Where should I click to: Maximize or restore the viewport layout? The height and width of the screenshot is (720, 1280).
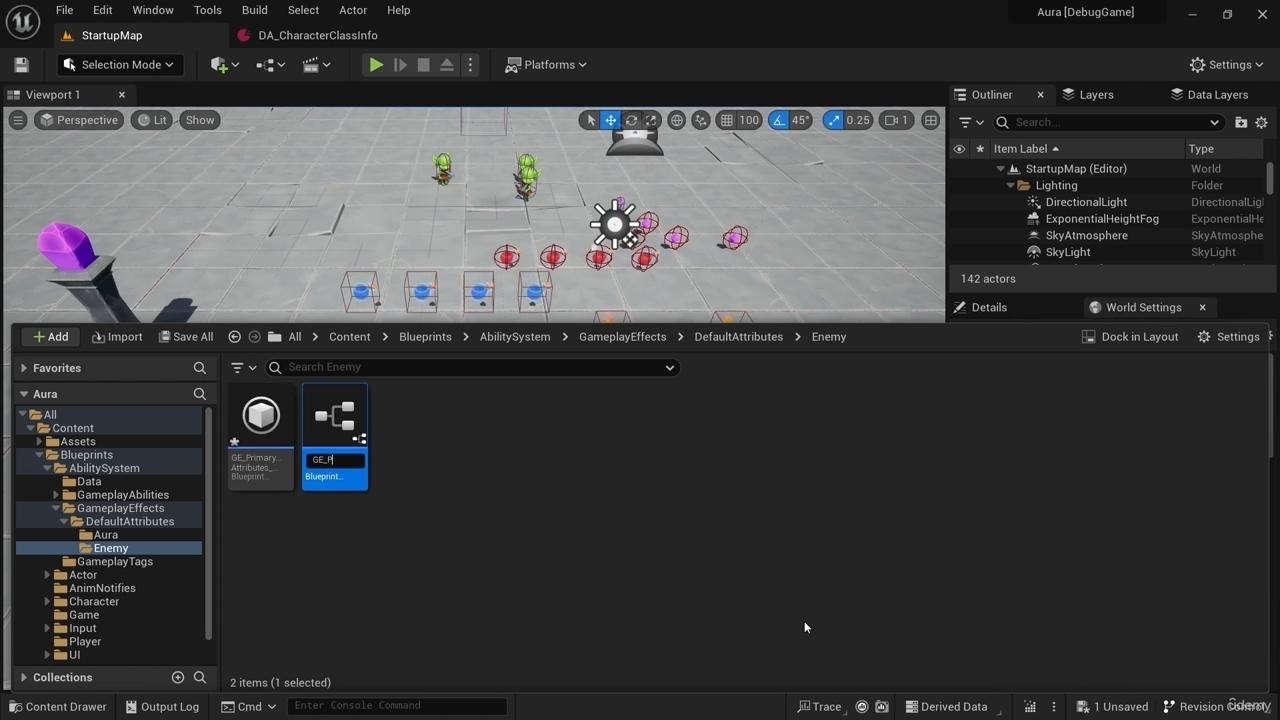point(931,120)
